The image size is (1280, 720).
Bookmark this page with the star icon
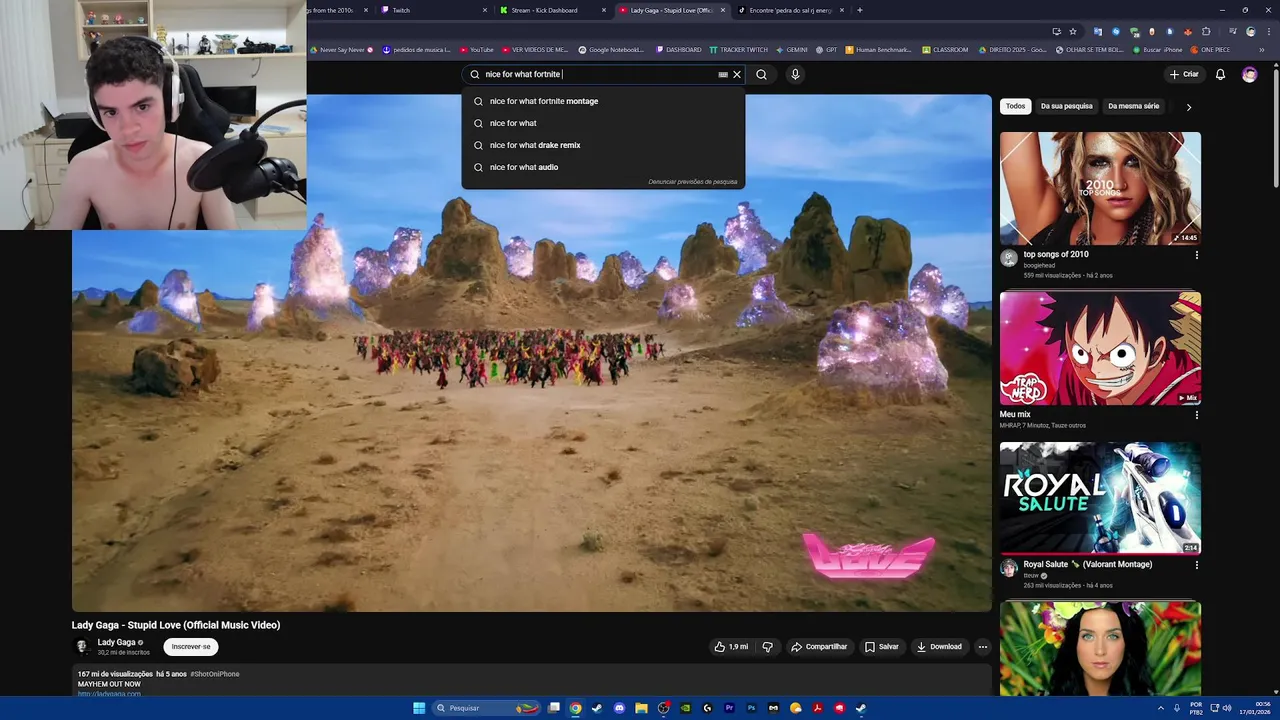pyautogui.click(x=1073, y=32)
